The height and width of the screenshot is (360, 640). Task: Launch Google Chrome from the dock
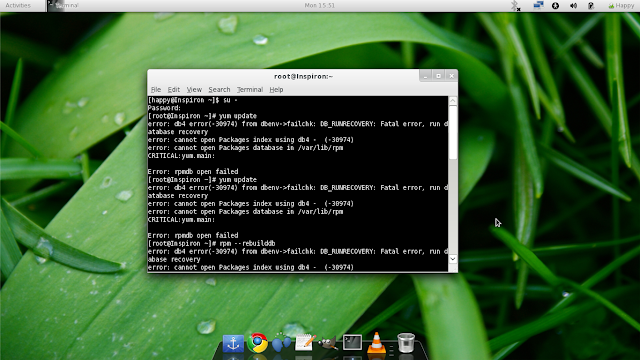(257, 342)
